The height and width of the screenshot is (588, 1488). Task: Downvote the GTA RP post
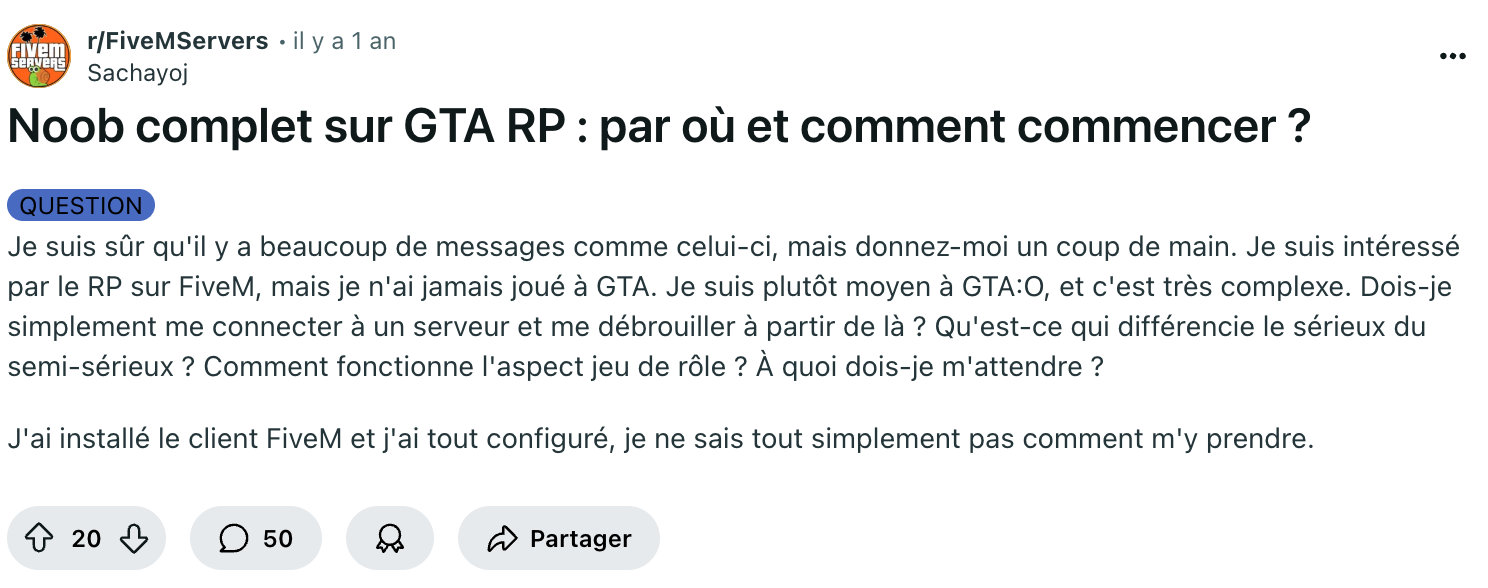133,539
